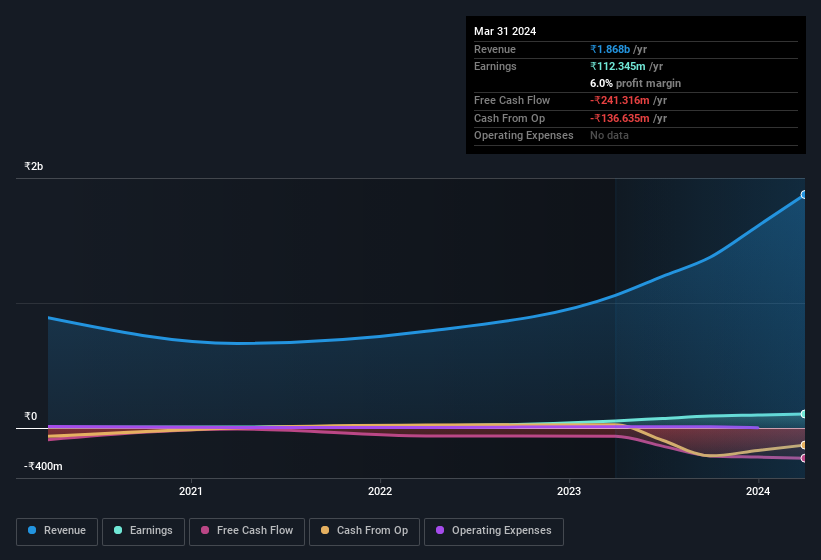Click the Earnings line endpoint marker
The image size is (821, 560).
click(804, 414)
